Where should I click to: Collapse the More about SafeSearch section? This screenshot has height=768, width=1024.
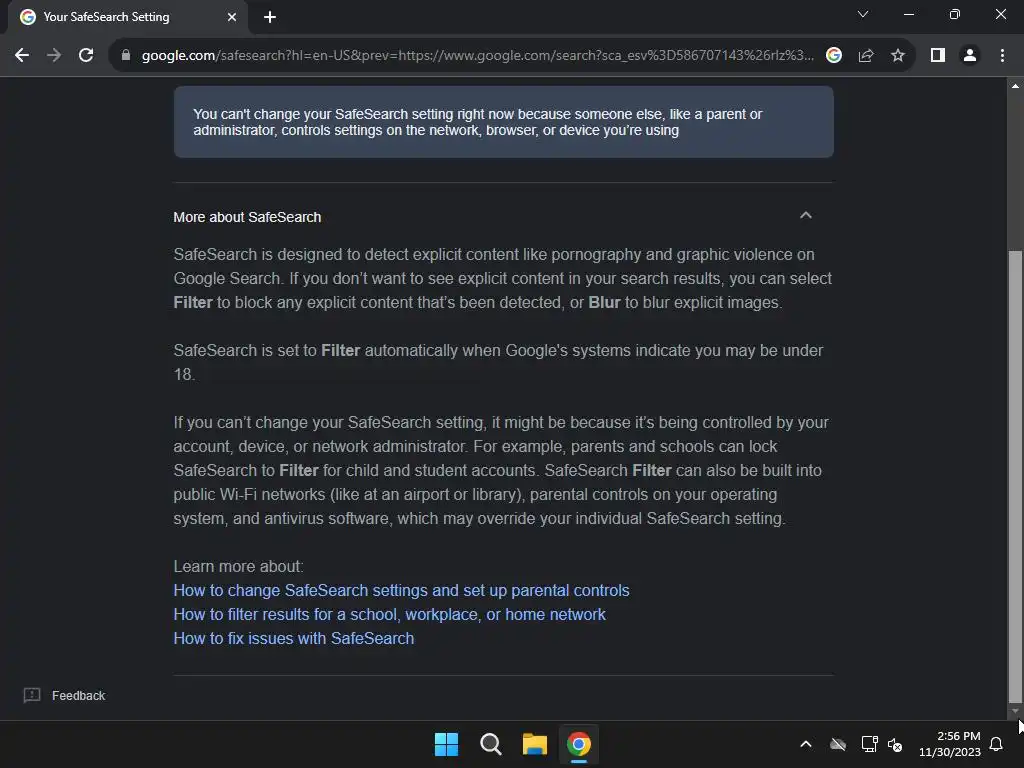click(806, 216)
